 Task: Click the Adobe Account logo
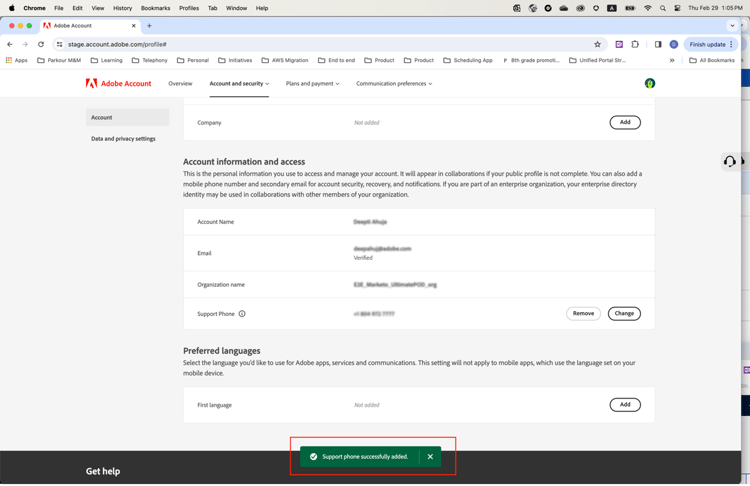(x=118, y=83)
